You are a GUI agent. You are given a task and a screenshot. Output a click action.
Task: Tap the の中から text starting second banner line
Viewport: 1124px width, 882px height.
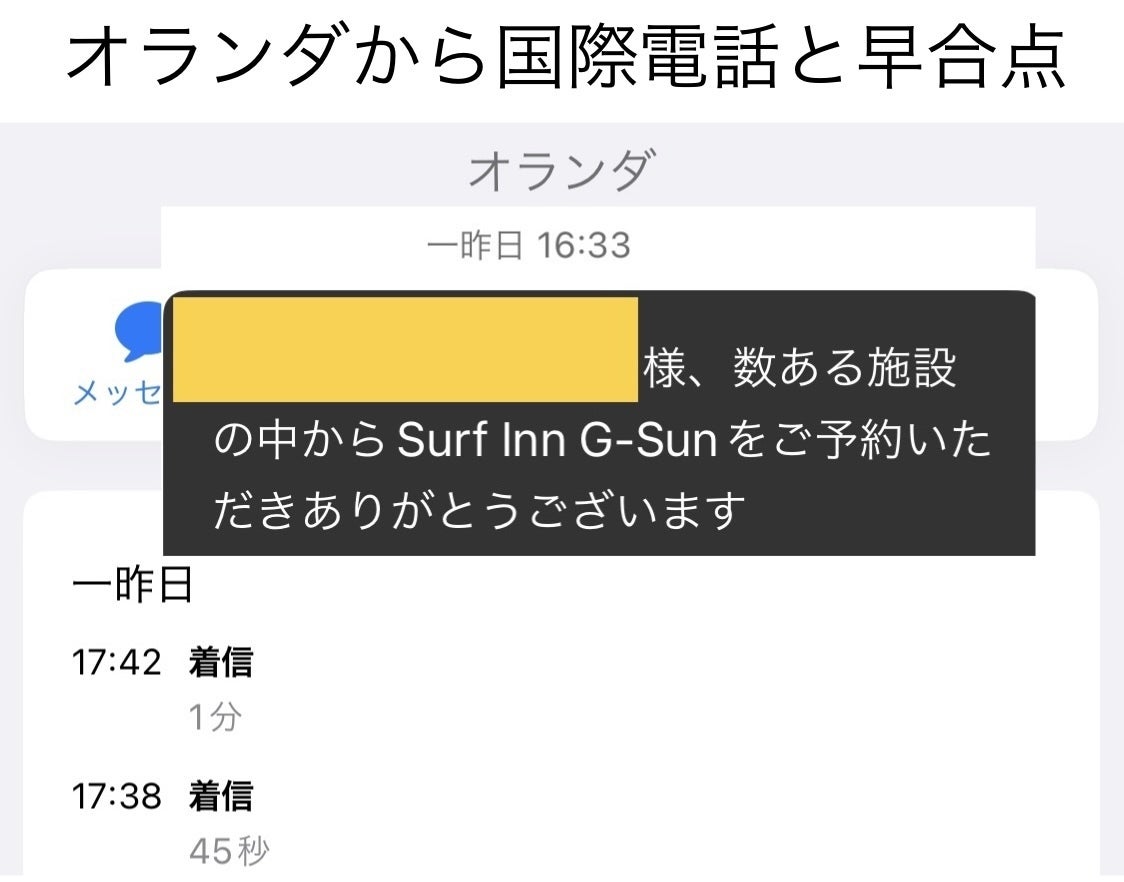(300, 441)
